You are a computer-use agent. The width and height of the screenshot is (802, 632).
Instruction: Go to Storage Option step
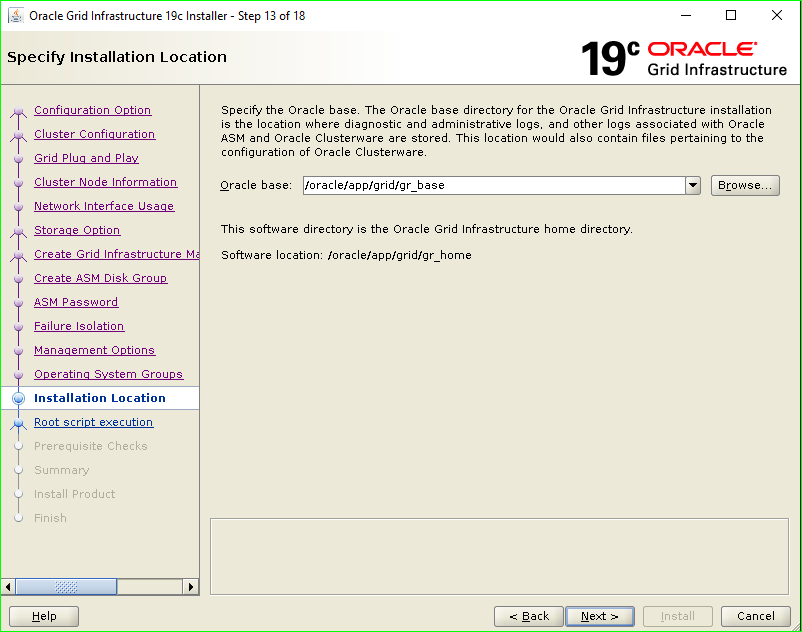77,231
